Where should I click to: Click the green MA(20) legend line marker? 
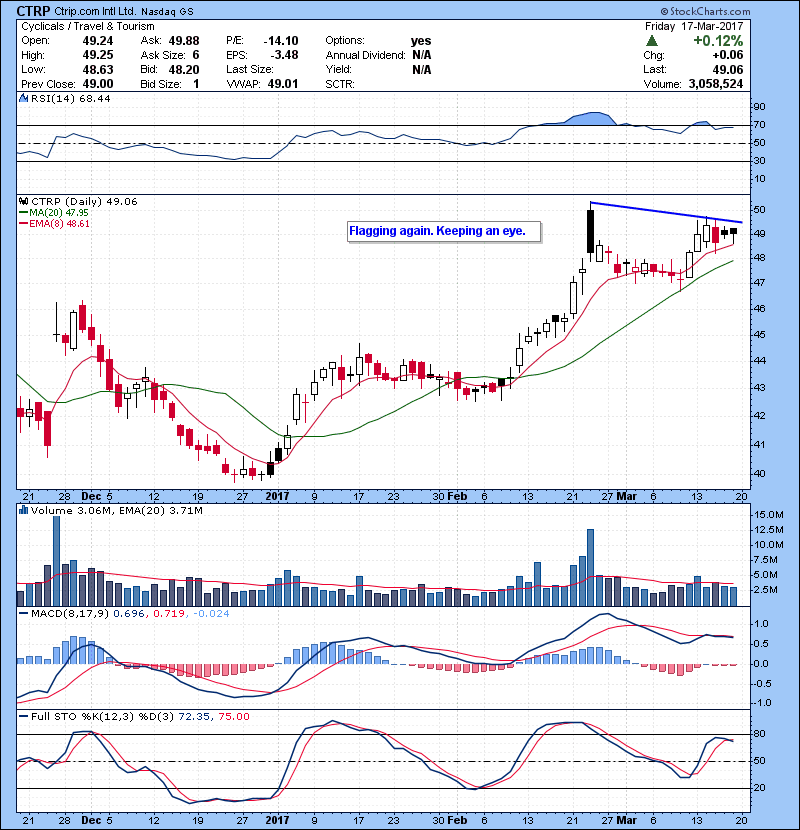click(22, 212)
